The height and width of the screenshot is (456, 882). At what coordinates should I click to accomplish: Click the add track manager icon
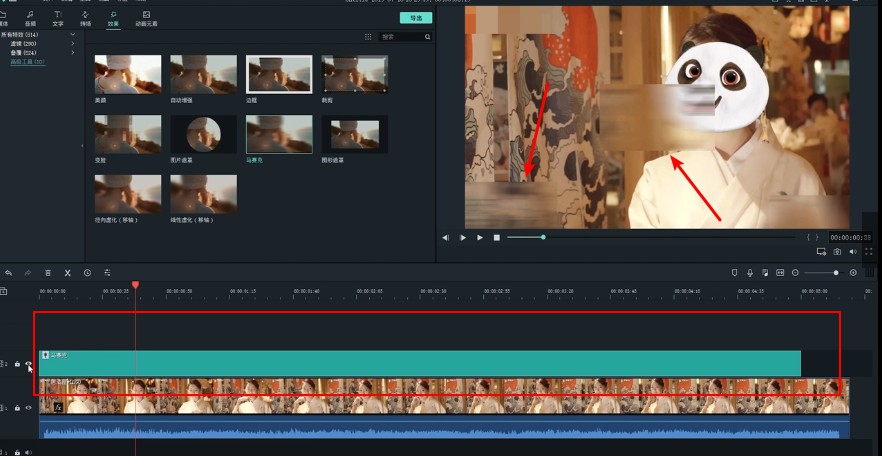(x=4, y=291)
